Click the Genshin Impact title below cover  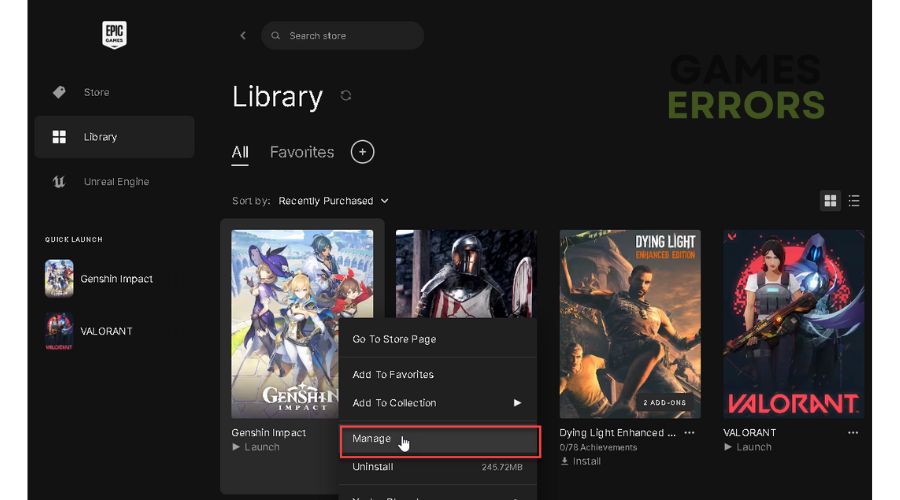point(269,433)
